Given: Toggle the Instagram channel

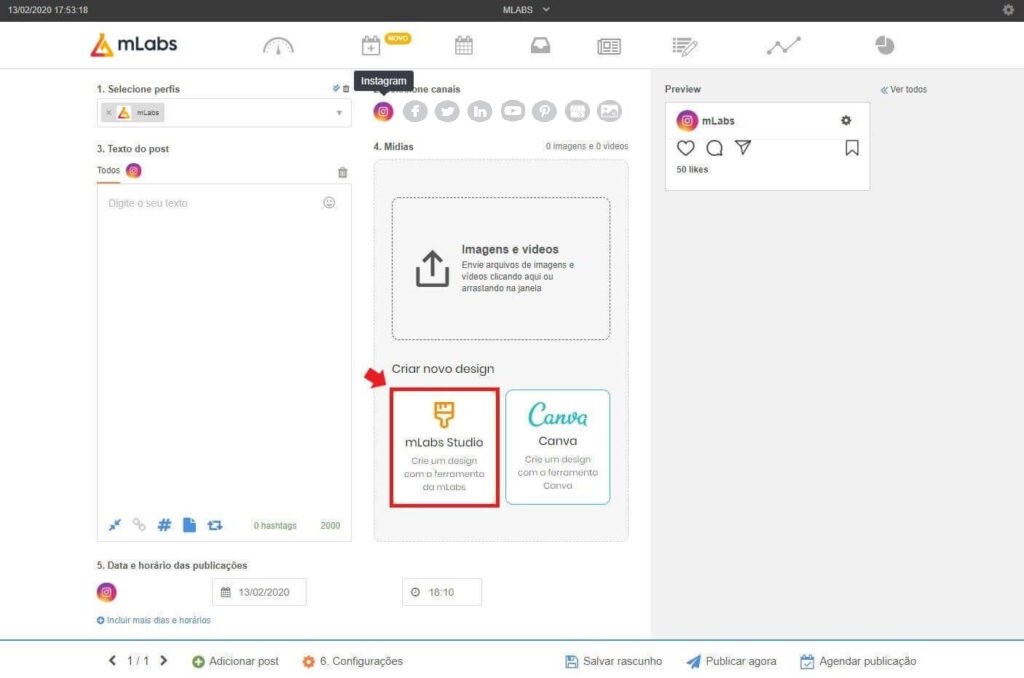Looking at the screenshot, I should pyautogui.click(x=383, y=112).
